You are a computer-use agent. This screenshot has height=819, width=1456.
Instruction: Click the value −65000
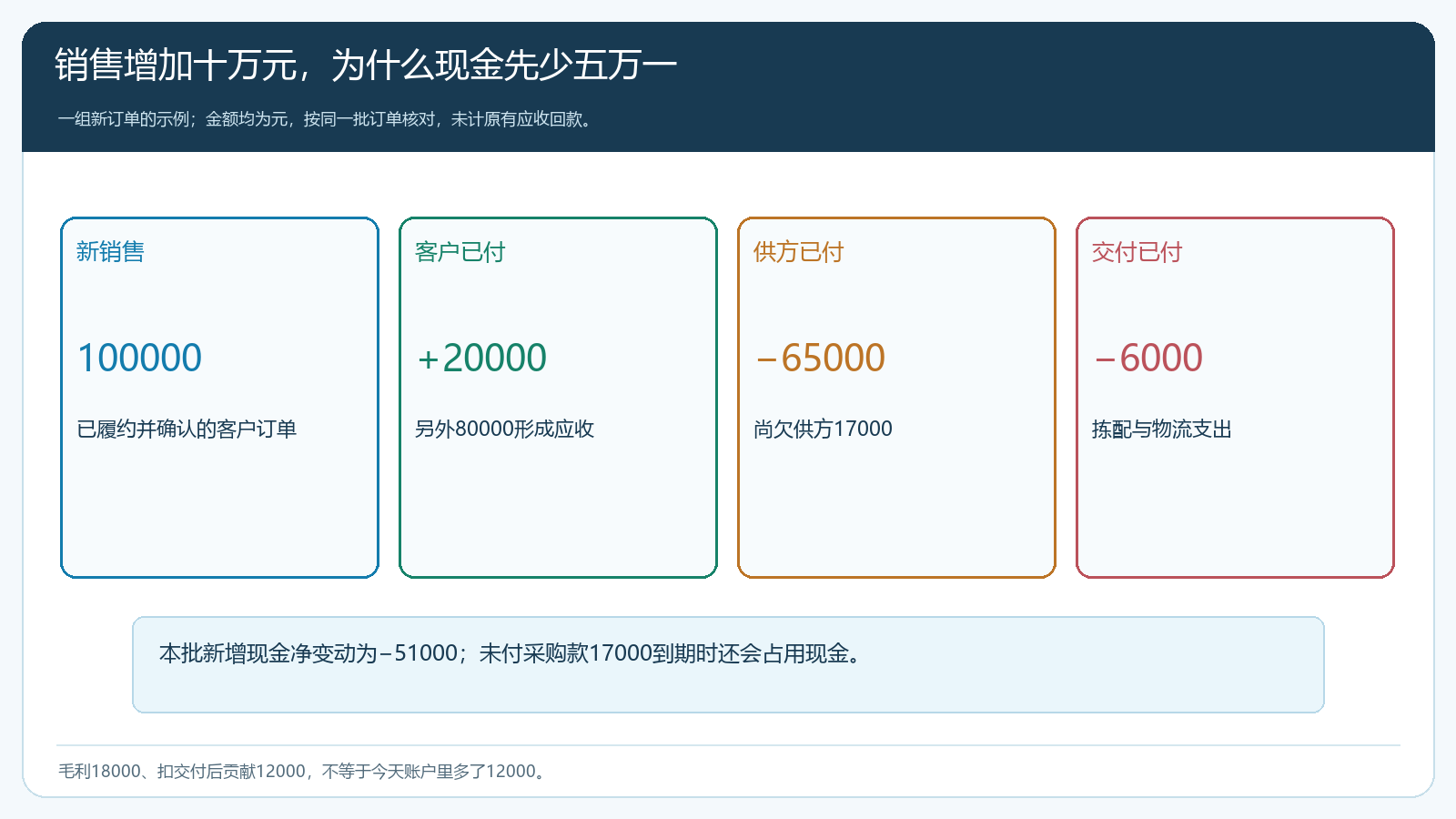820,358
